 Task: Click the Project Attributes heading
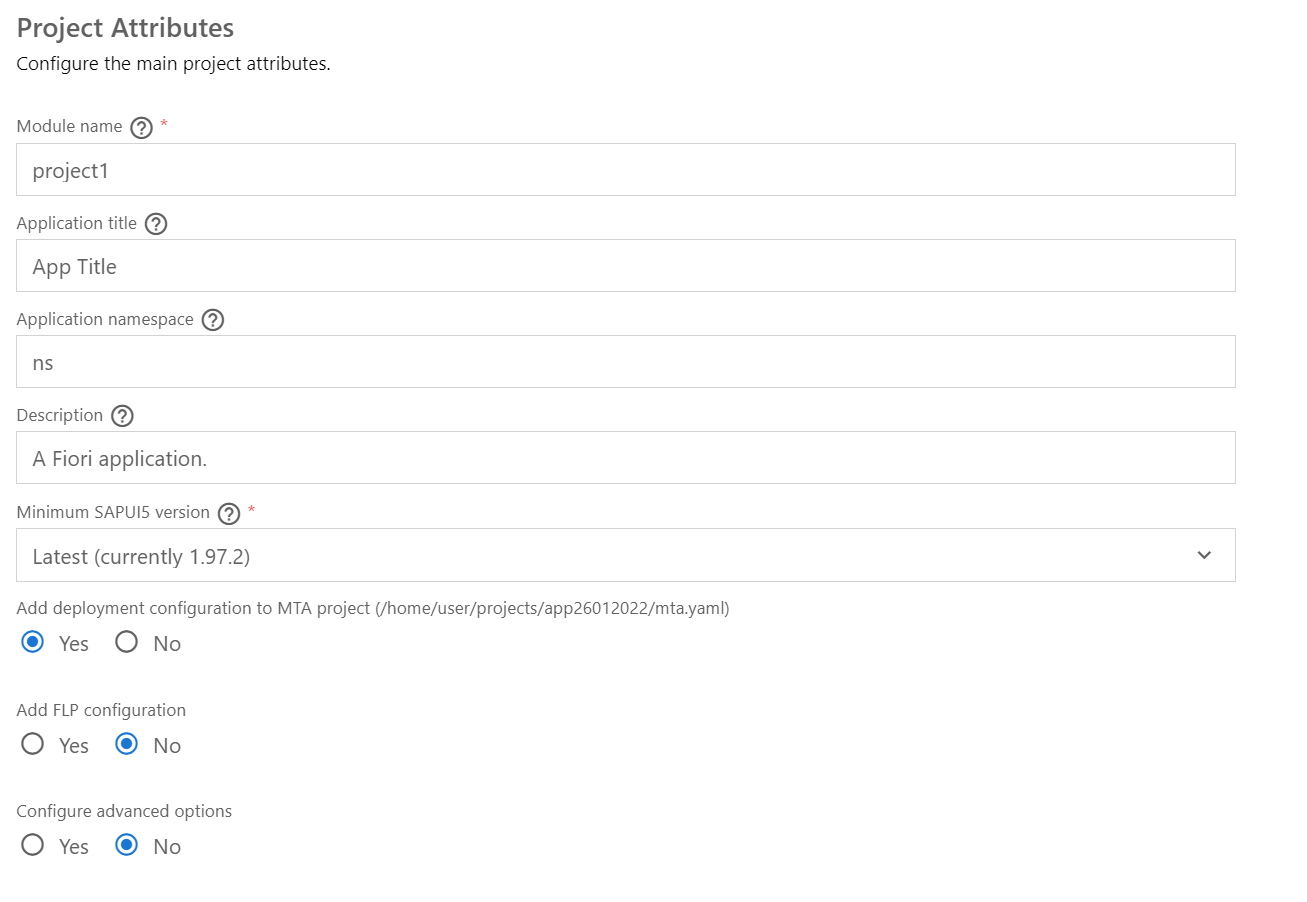pyautogui.click(x=124, y=28)
